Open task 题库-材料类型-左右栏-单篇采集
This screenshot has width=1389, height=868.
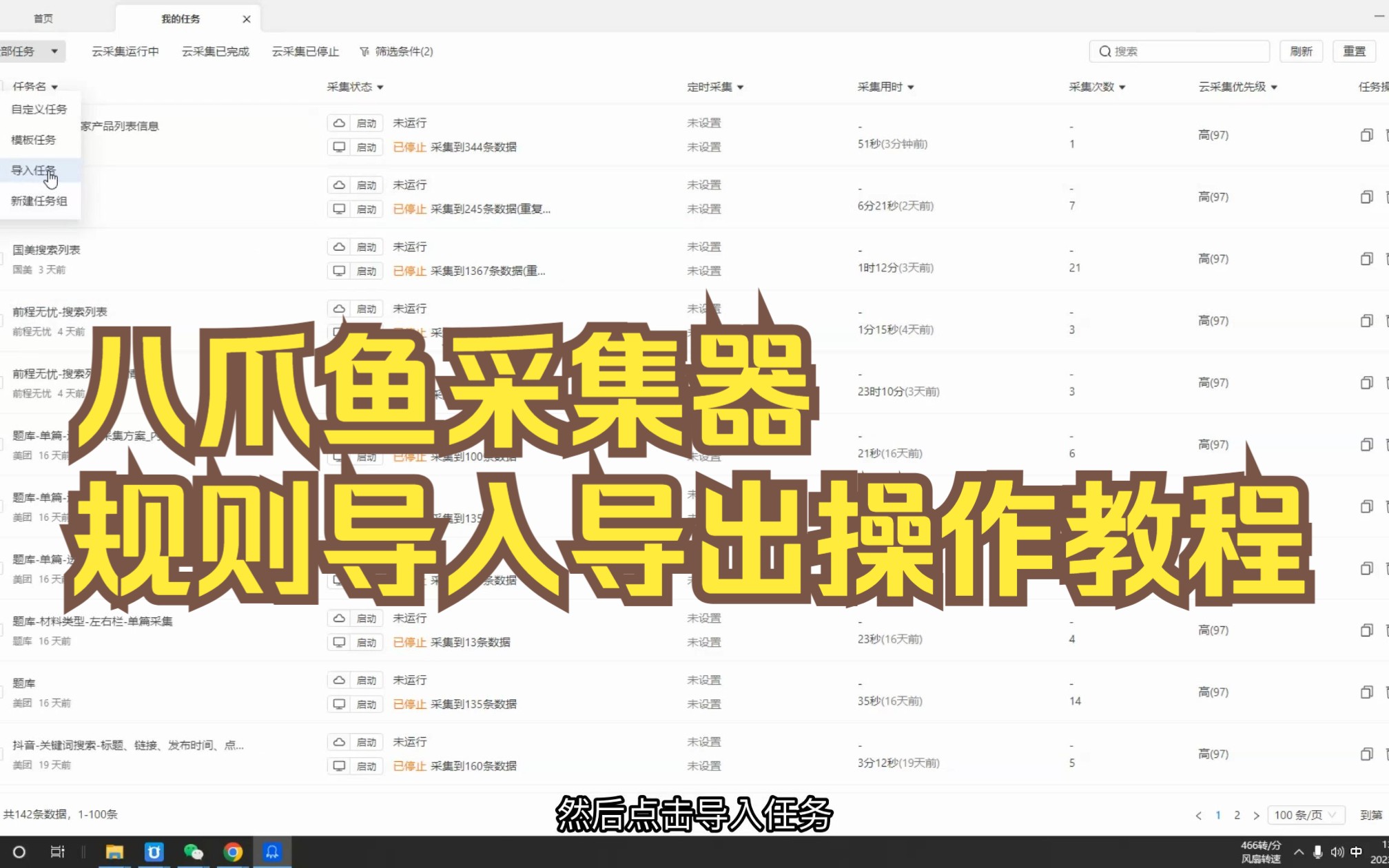coord(92,621)
